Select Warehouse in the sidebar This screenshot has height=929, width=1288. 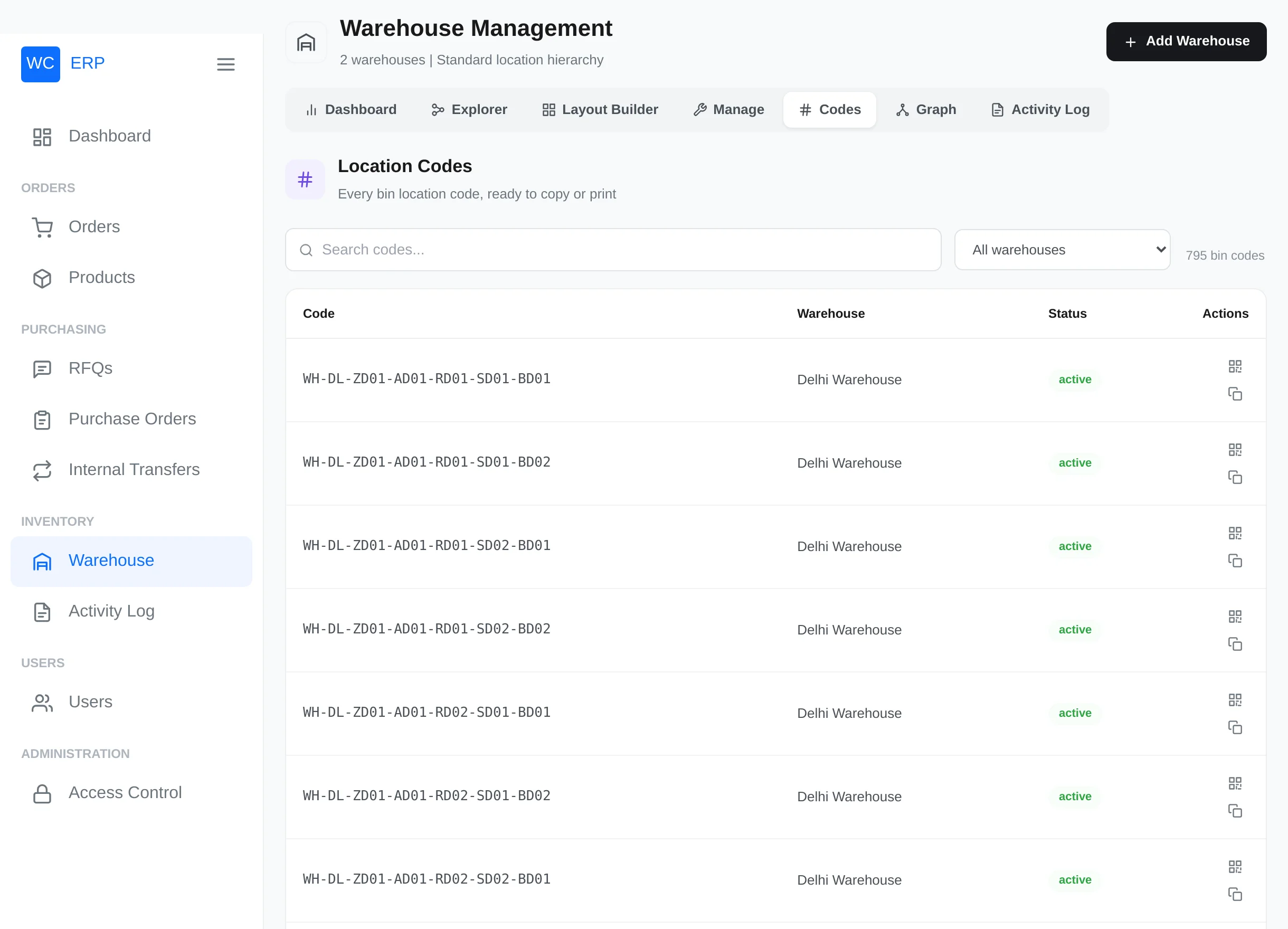(131, 561)
